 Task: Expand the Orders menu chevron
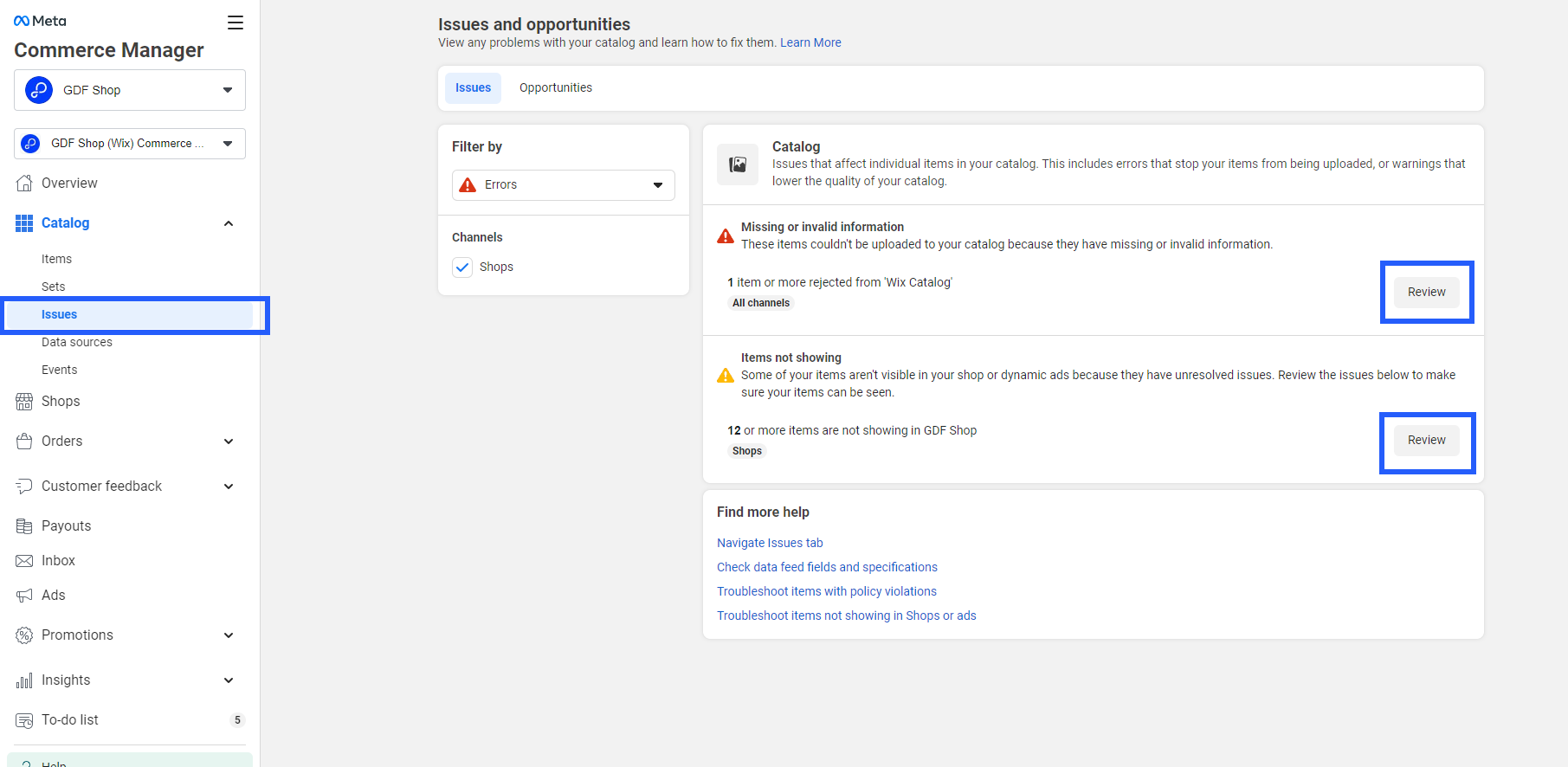coord(229,442)
